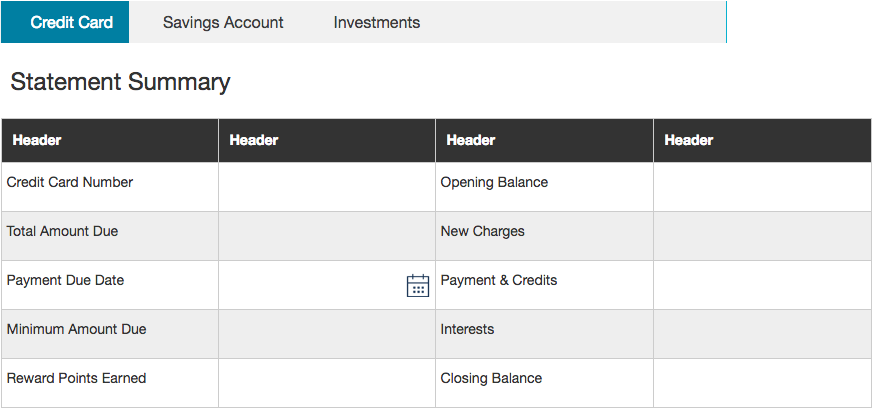
Task: Select the Closing Balance label
Action: (491, 379)
